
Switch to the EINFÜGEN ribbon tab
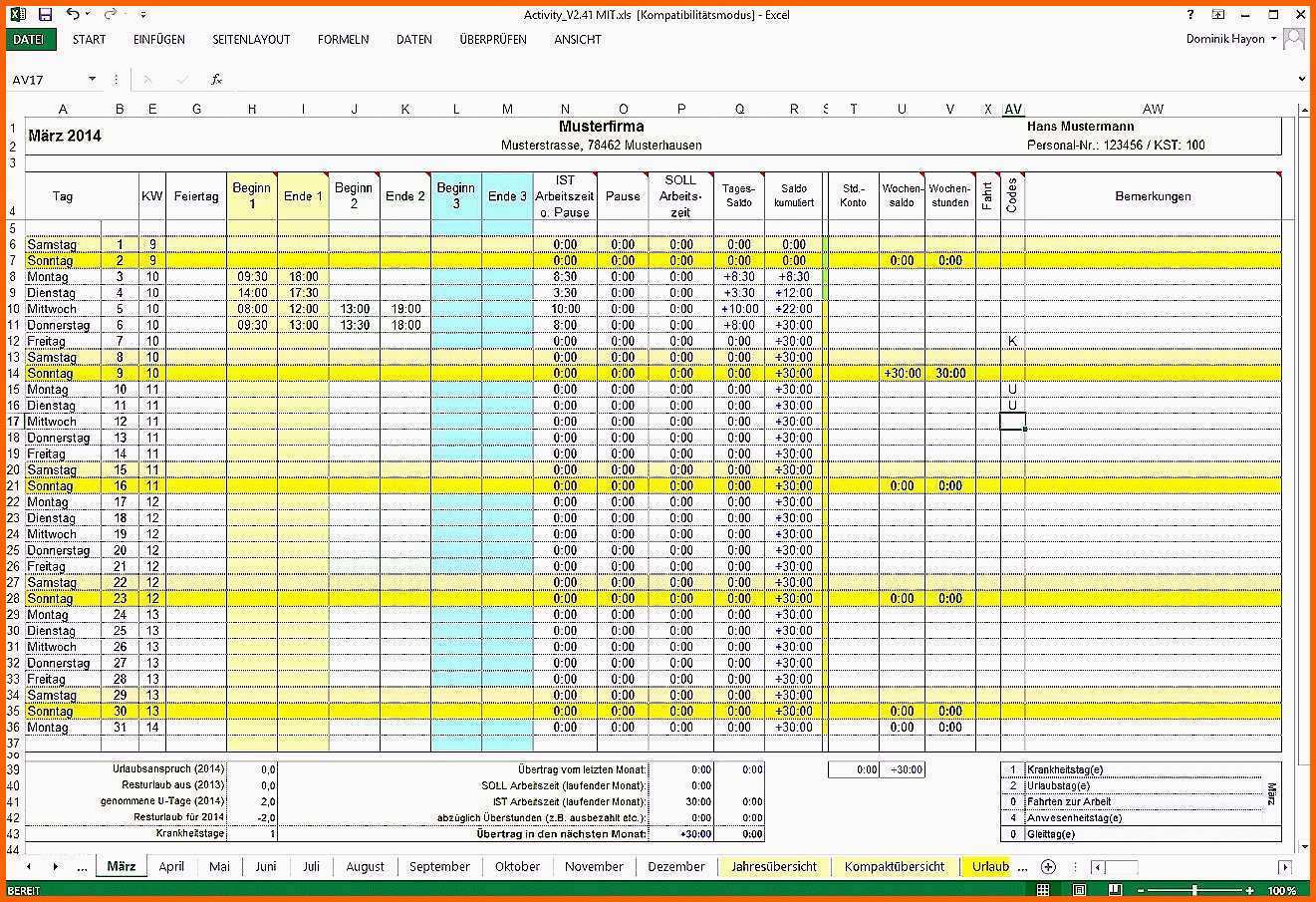[x=159, y=40]
